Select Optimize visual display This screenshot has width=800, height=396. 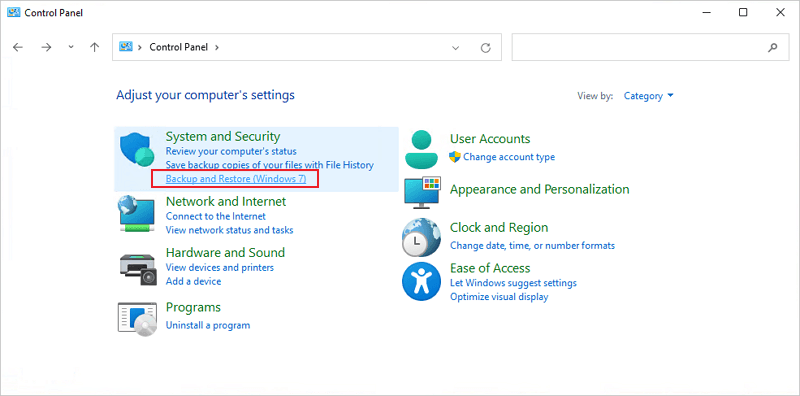[x=499, y=296]
